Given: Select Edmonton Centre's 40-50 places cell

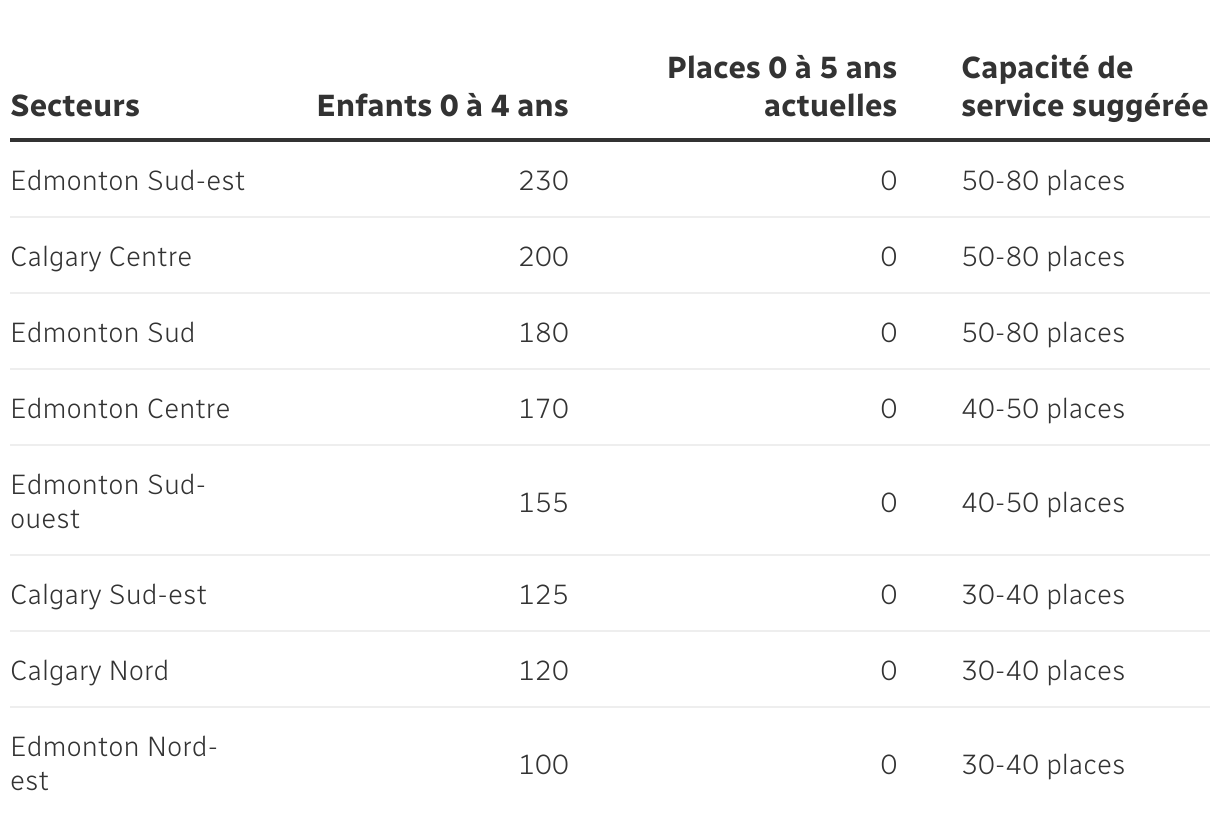Looking at the screenshot, I should (x=1043, y=409).
